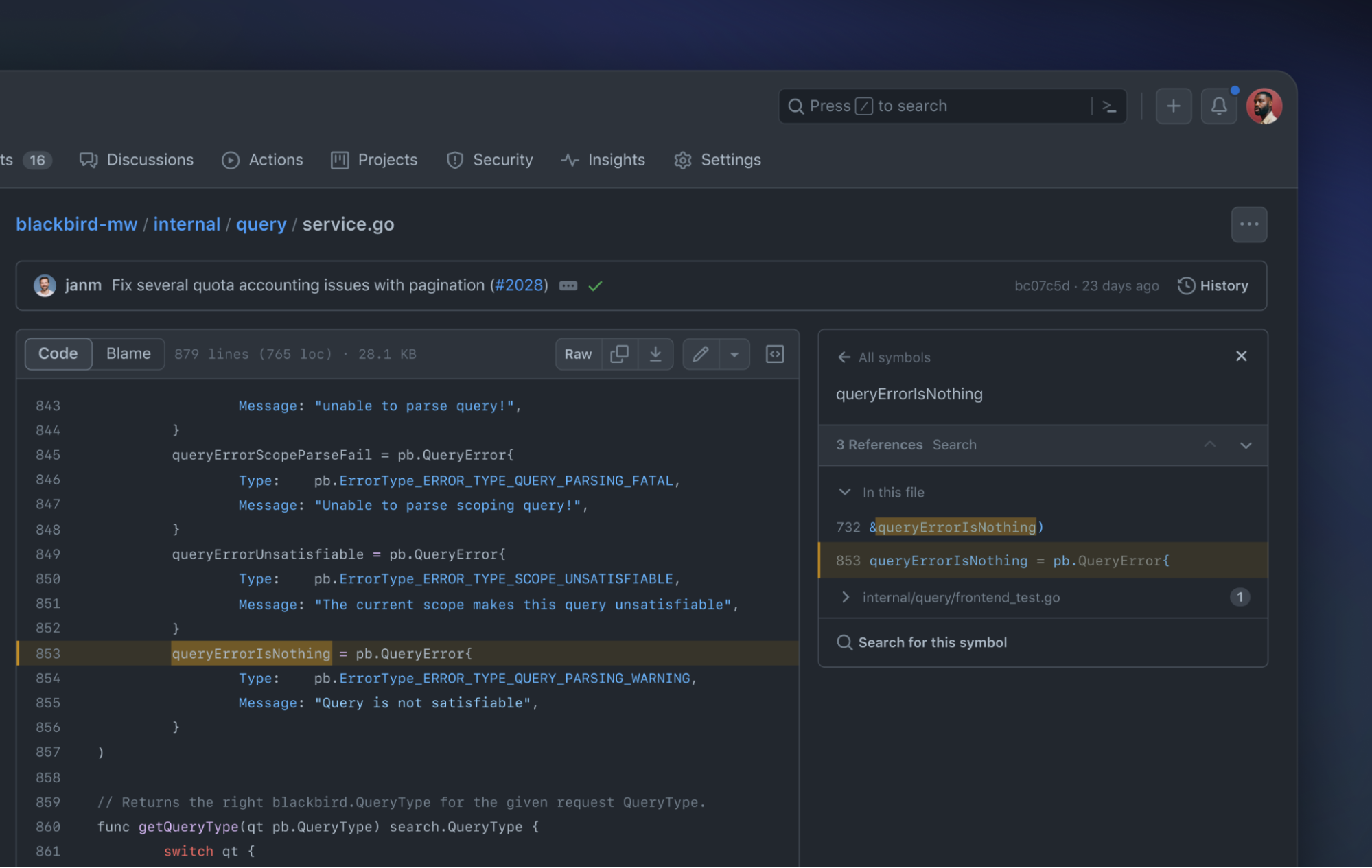Click the commit history History link
1372x868 pixels.
click(x=1212, y=286)
